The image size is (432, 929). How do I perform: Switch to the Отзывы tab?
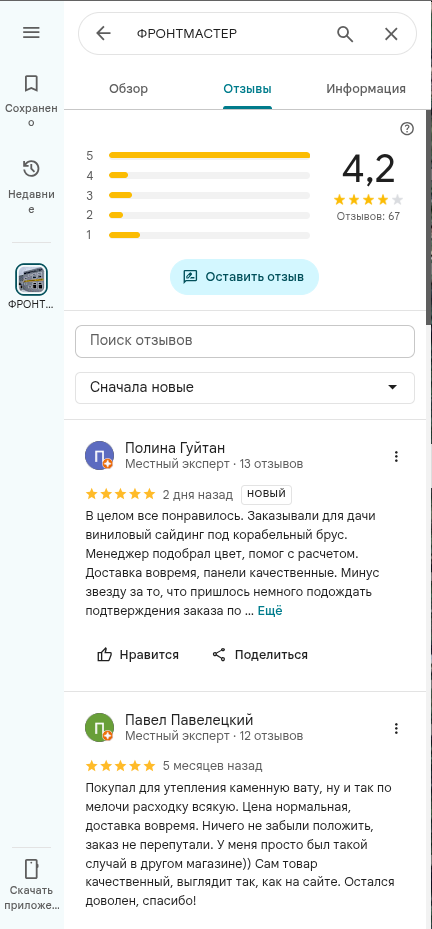point(247,89)
